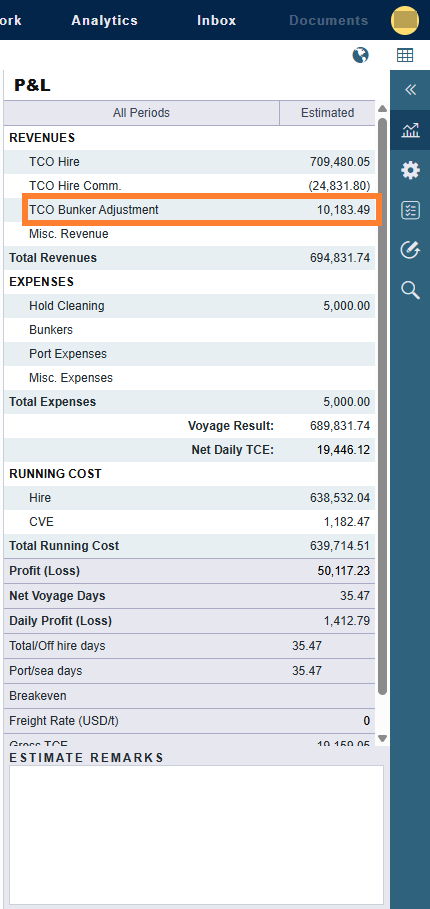Click the 689,831.74 voyage result value
Screen dimensions: 430x909
click(x=340, y=426)
